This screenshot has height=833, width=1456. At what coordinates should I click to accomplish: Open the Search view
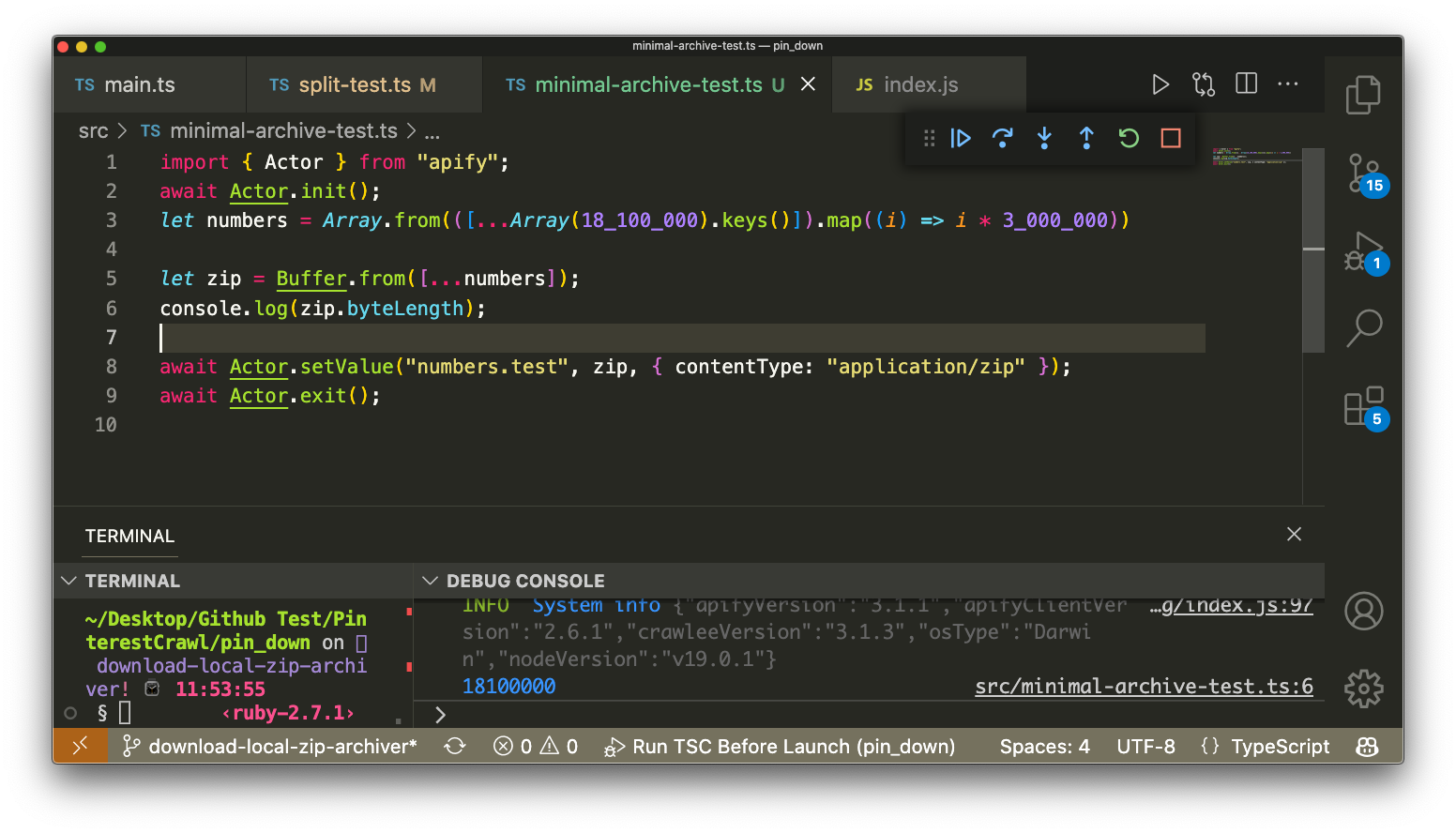coord(1363,328)
